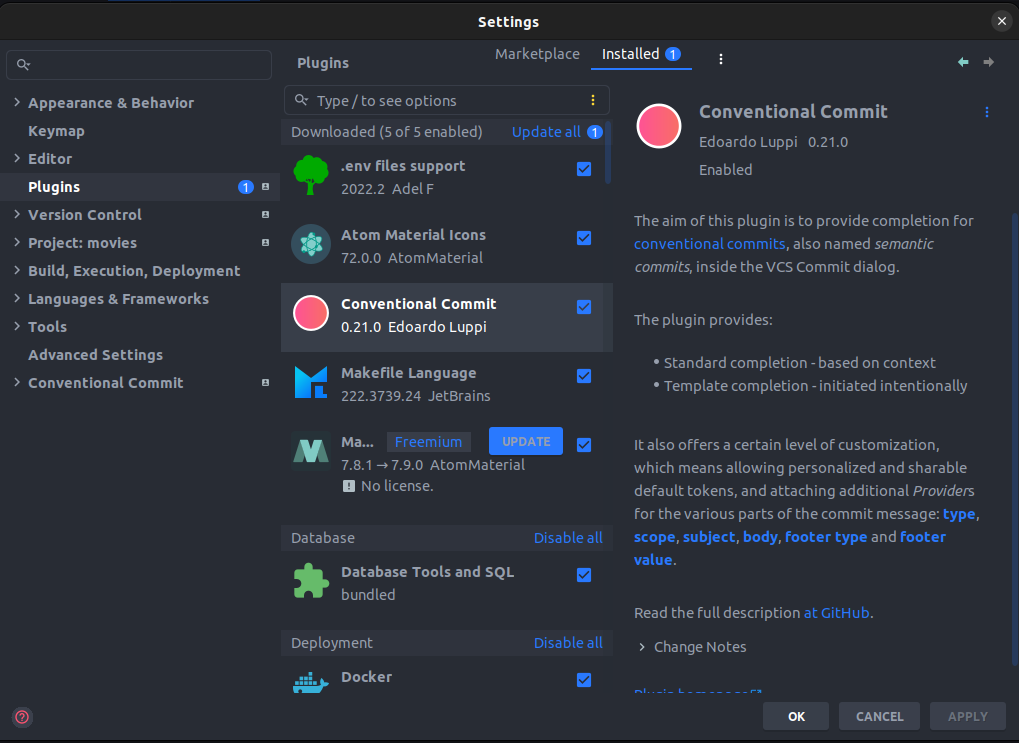Navigate back with the left arrow

(963, 62)
